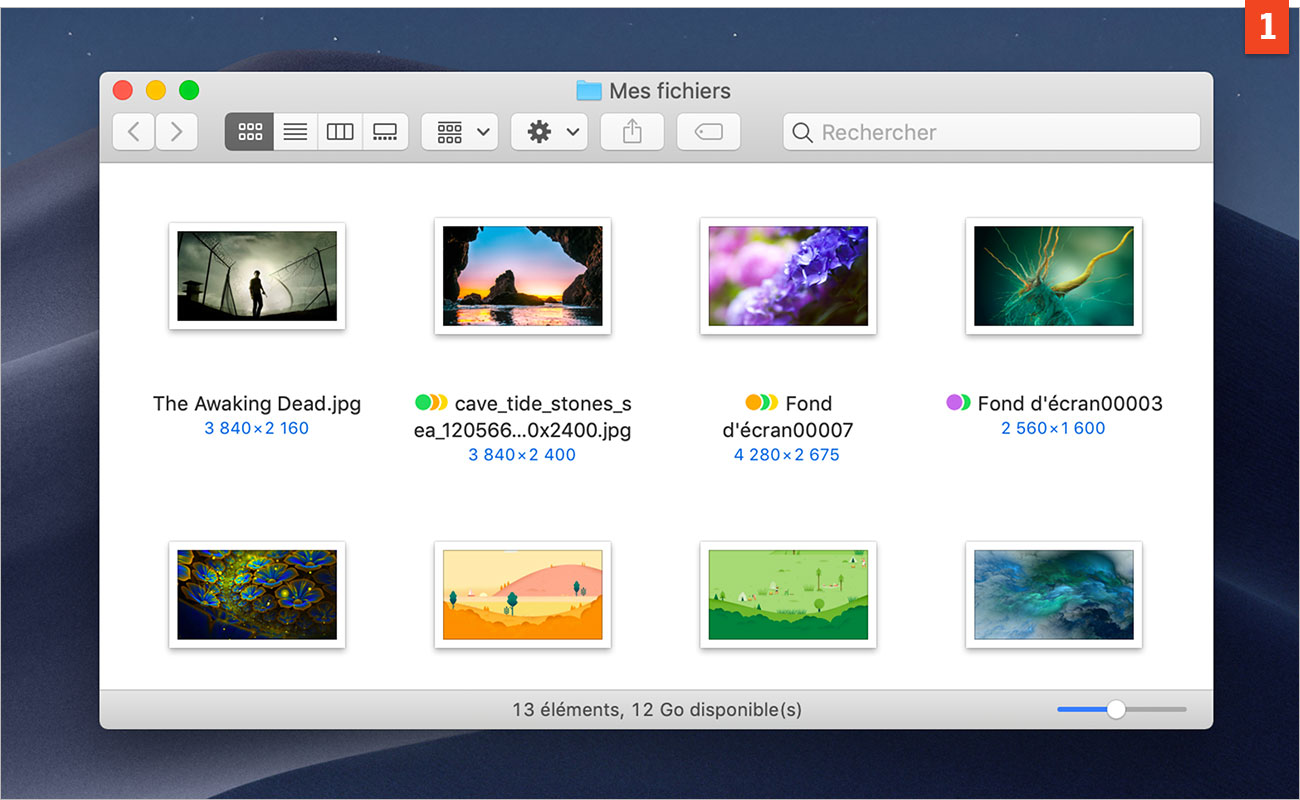Go forward with the right chevron button

176,132
